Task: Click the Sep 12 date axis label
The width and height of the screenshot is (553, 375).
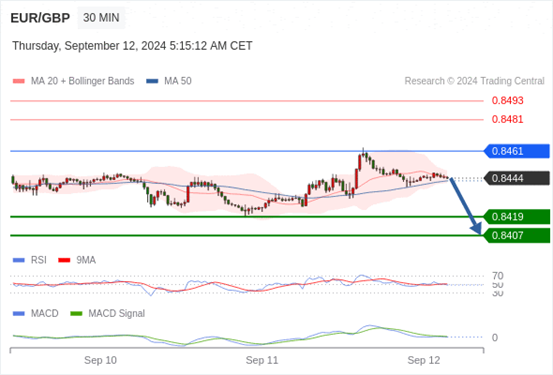Action: [x=424, y=360]
